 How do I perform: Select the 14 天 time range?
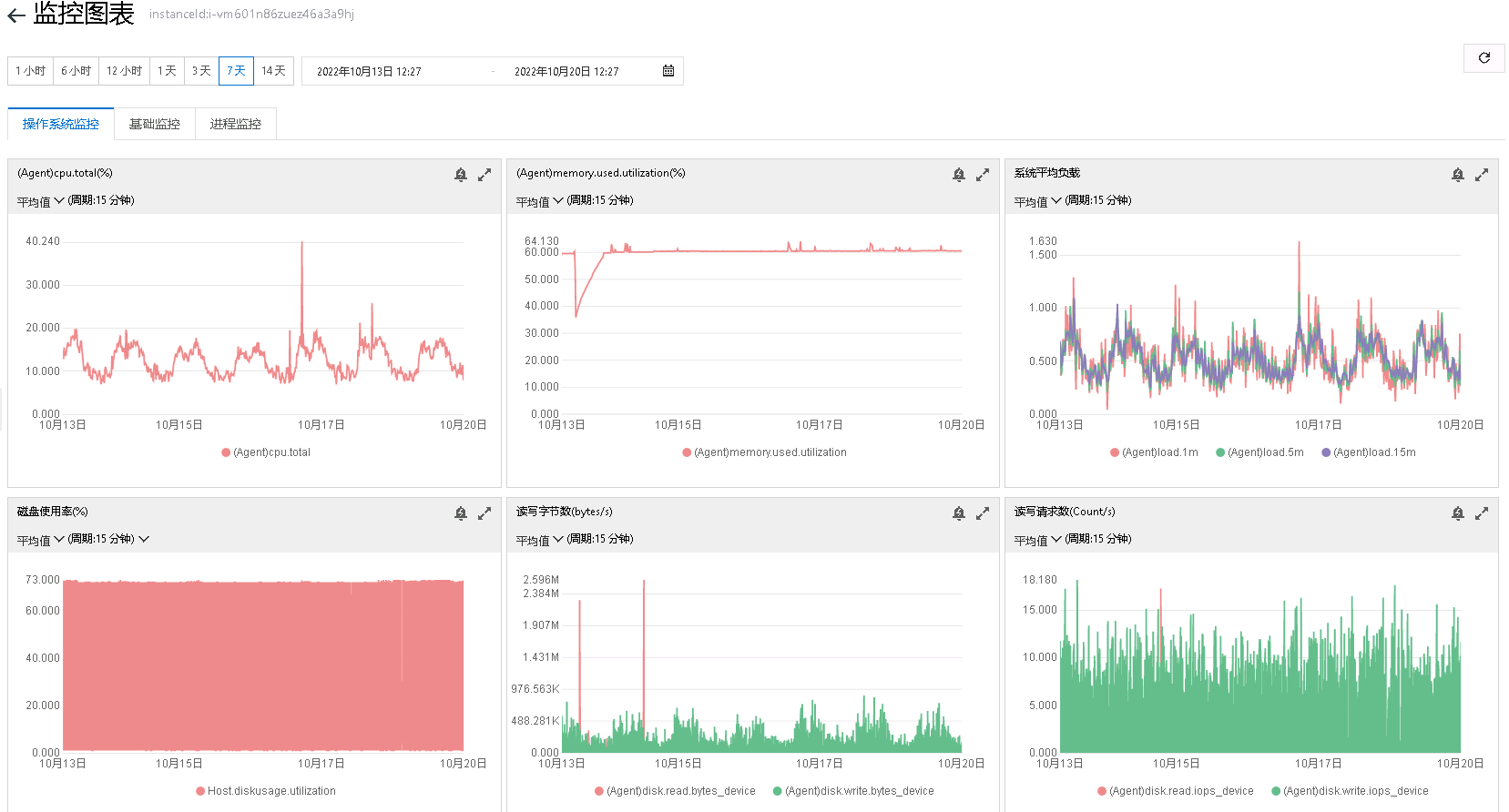click(x=273, y=71)
